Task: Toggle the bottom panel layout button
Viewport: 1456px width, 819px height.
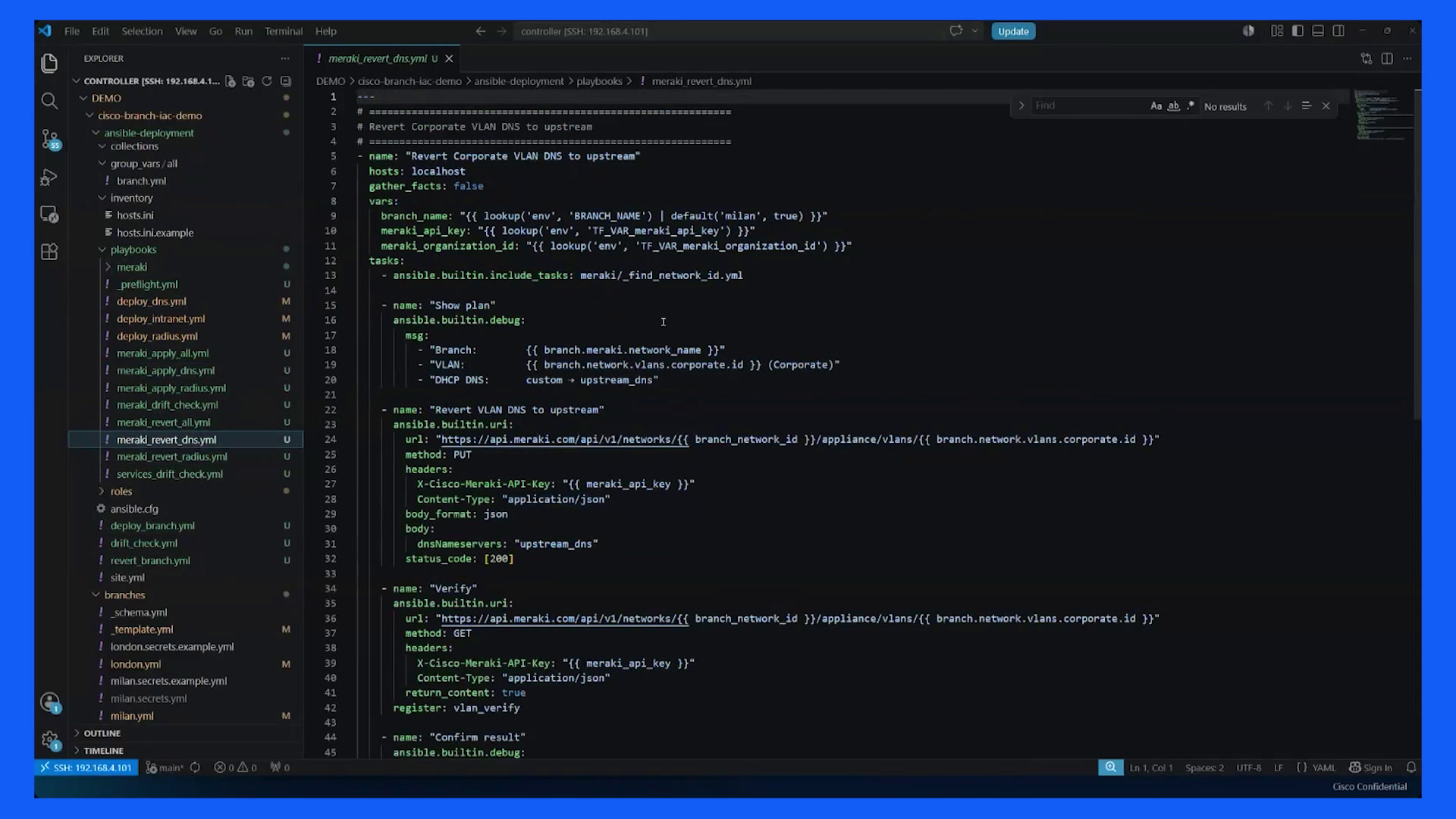Action: point(1318,31)
